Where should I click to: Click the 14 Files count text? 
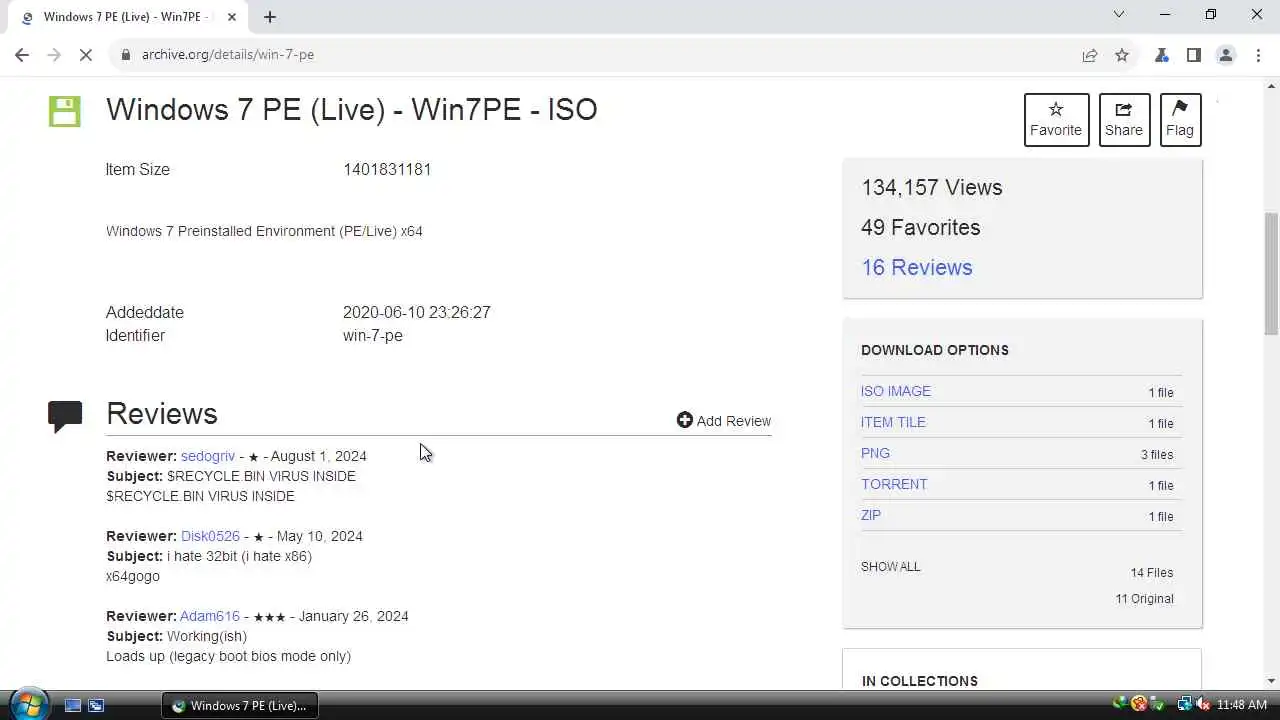[1152, 573]
